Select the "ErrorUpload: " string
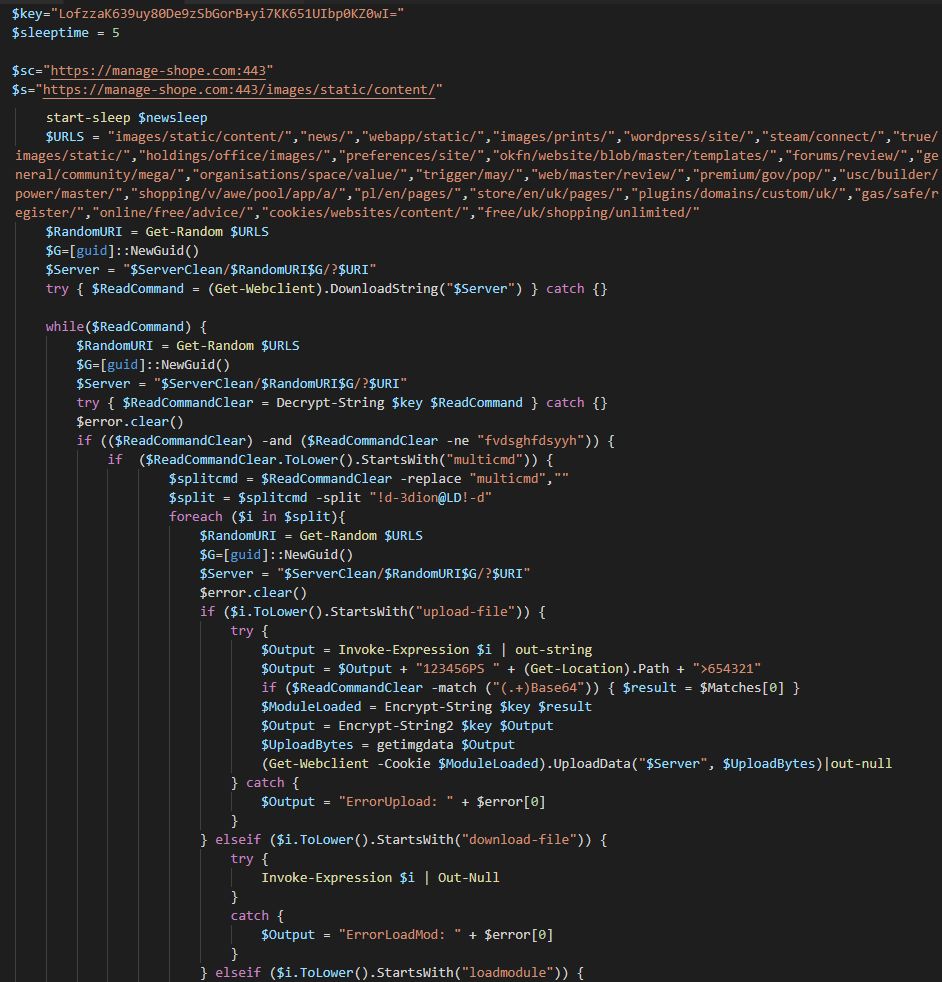The height and width of the screenshot is (982, 942). (396, 802)
